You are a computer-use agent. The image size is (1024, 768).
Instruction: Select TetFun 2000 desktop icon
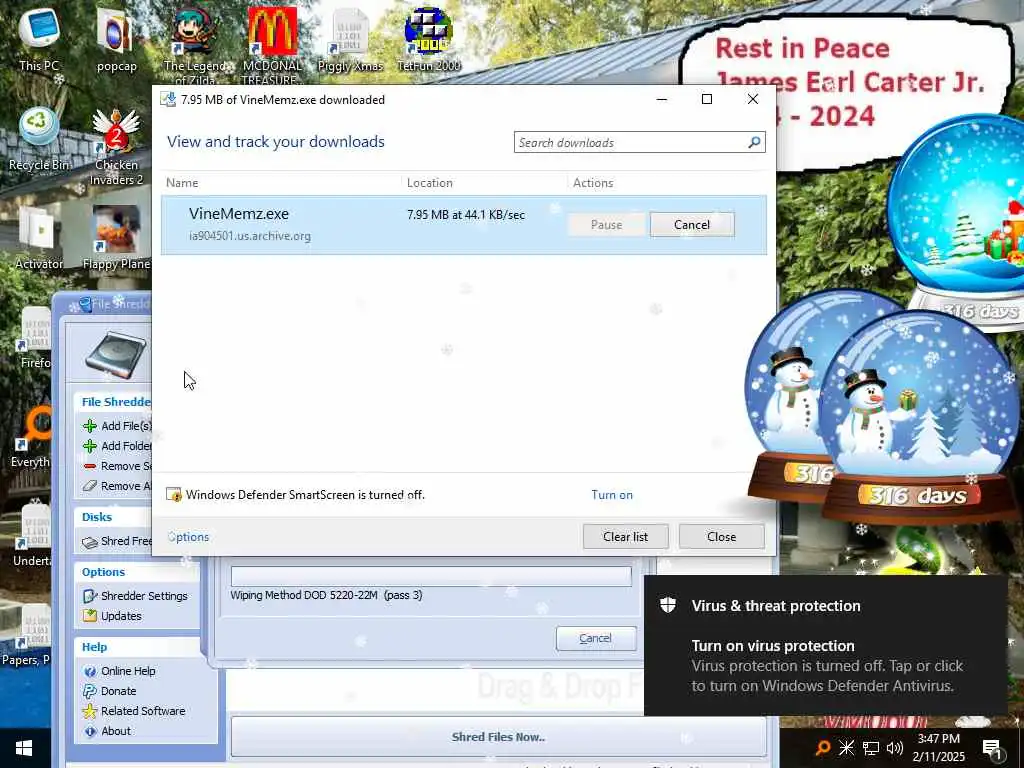coord(428,38)
